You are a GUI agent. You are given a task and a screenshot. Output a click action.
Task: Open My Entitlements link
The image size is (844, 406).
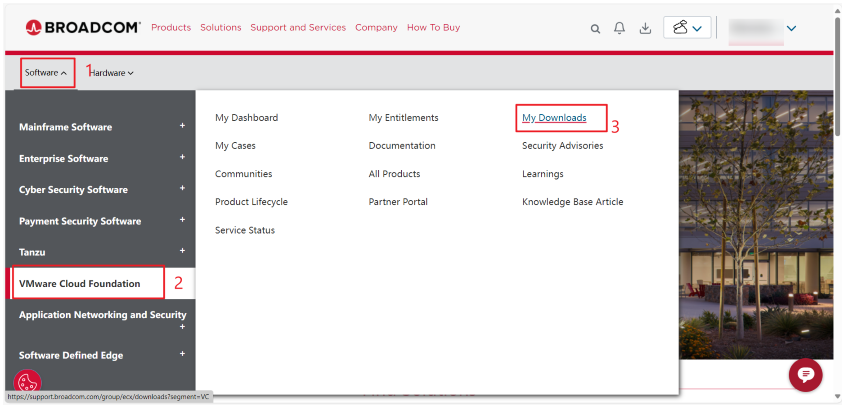click(403, 118)
